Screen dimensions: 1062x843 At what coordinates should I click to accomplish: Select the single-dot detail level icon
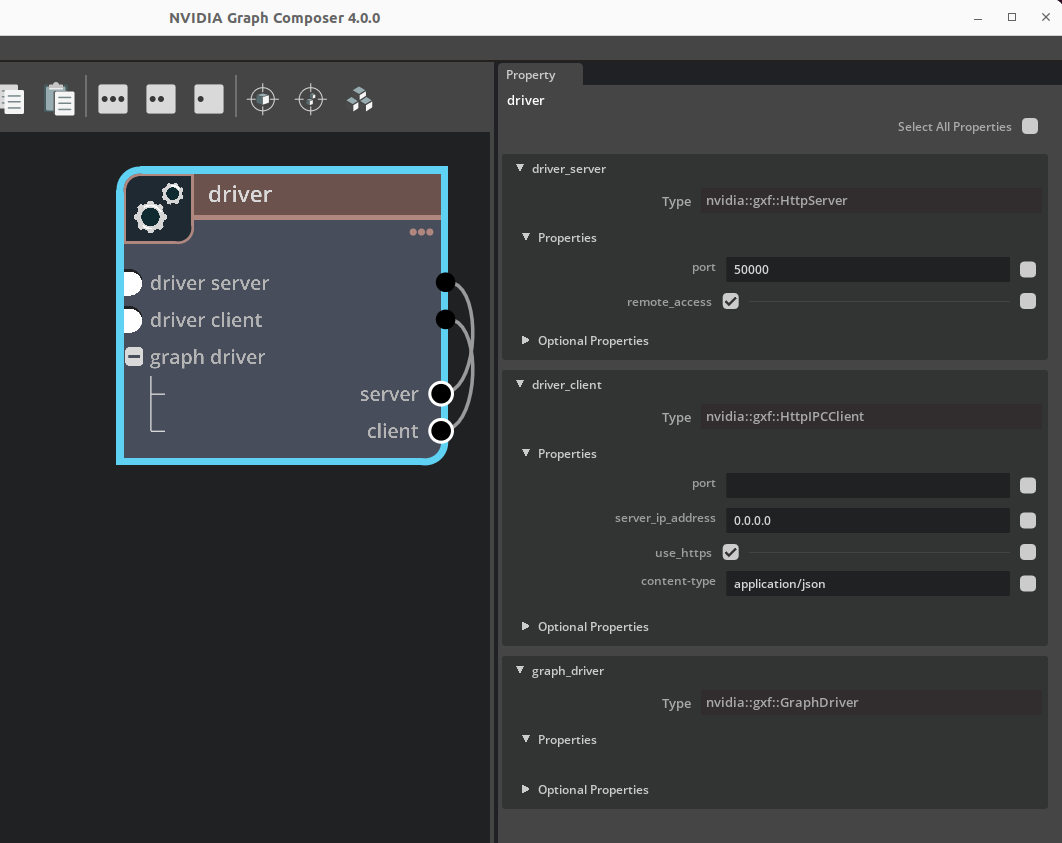pyautogui.click(x=209, y=100)
